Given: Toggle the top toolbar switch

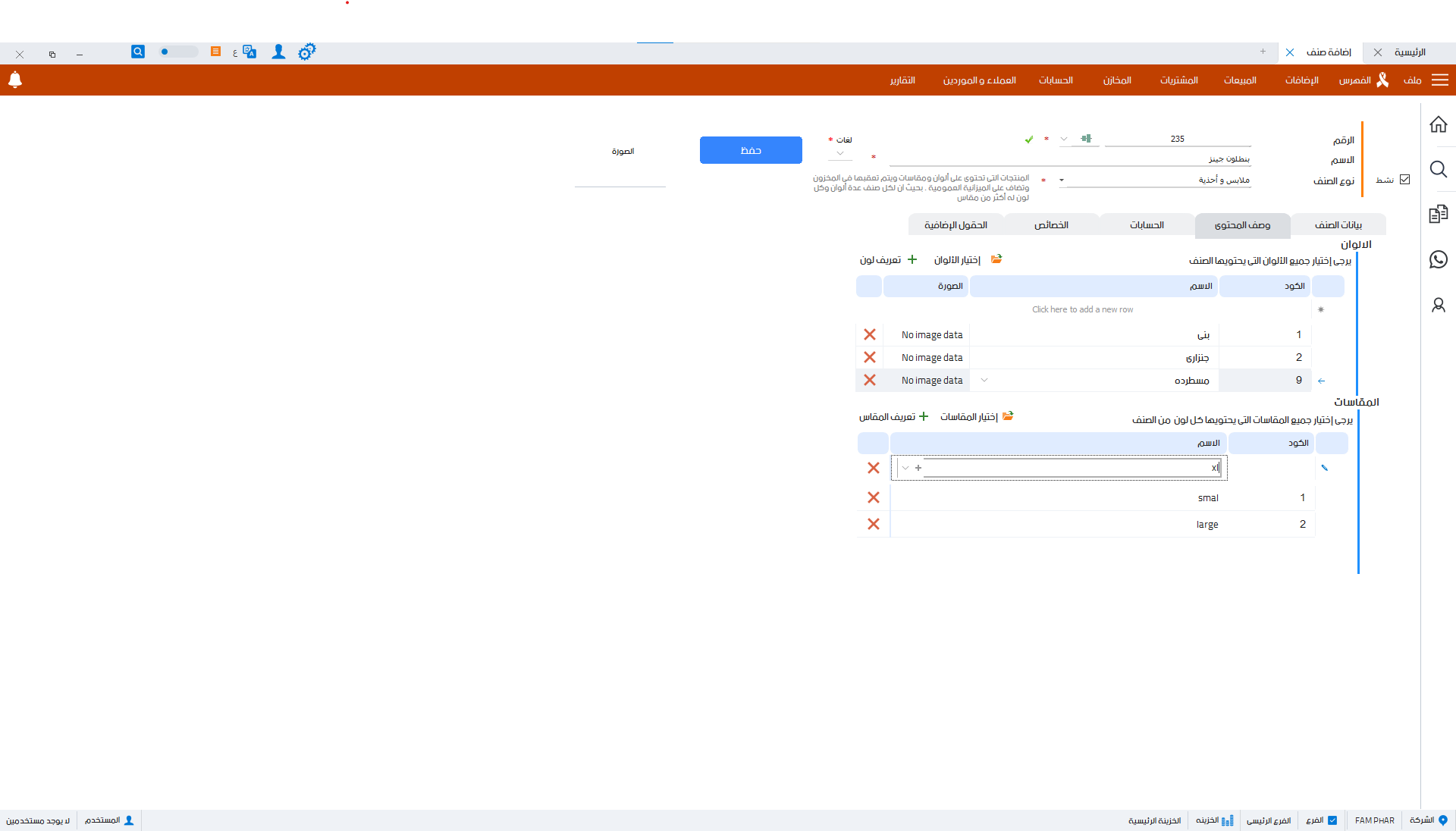Looking at the screenshot, I should pos(177,52).
